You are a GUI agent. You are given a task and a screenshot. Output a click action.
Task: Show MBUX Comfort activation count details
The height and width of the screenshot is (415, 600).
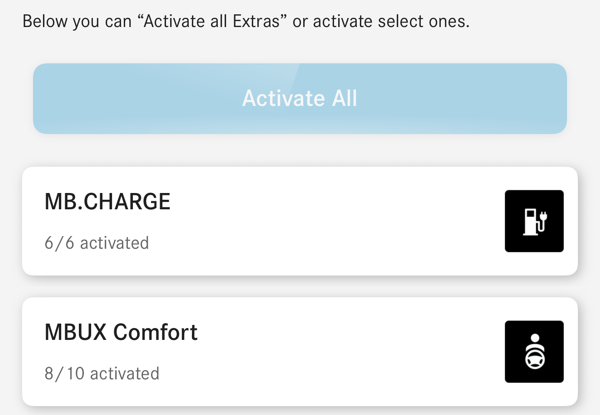tap(102, 373)
